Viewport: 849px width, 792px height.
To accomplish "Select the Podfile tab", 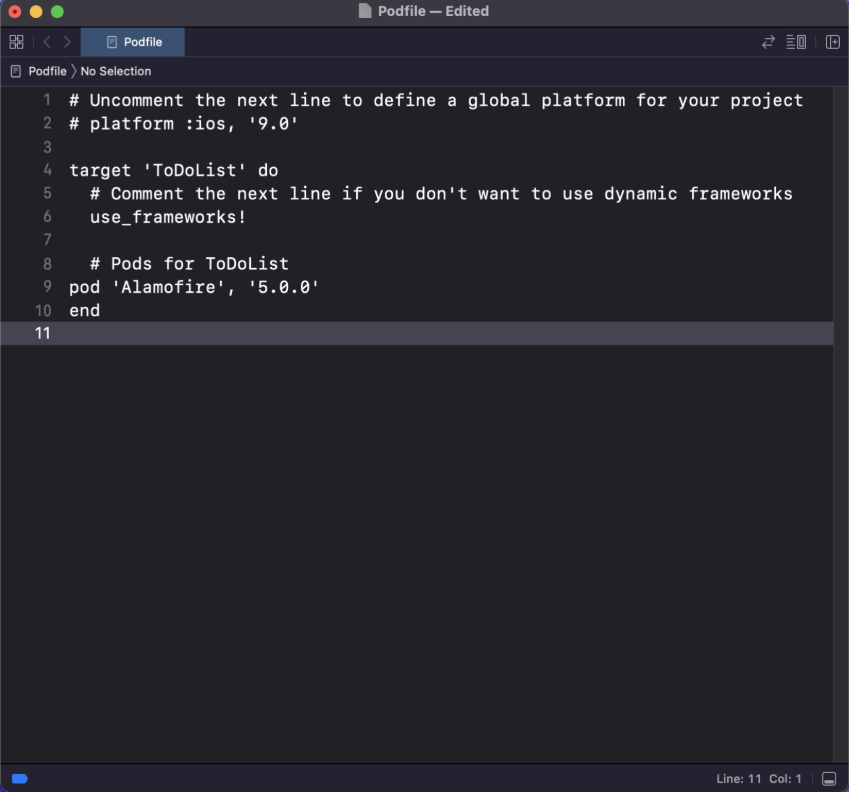I will (133, 42).
